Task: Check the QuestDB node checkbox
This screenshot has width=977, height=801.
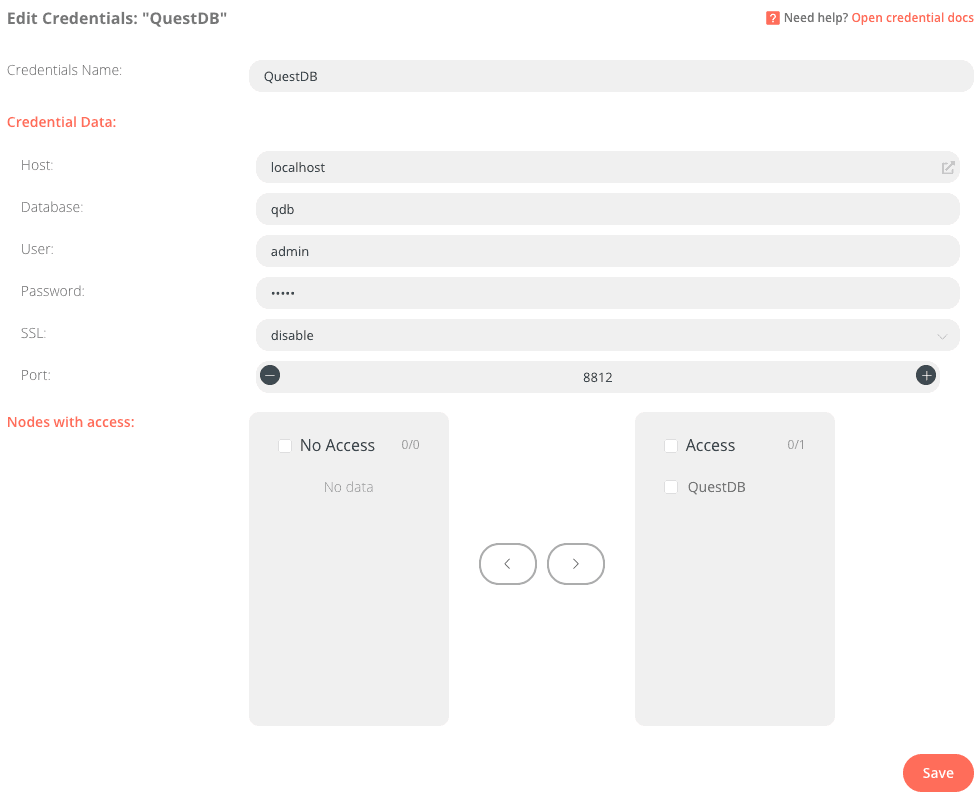Action: point(671,488)
